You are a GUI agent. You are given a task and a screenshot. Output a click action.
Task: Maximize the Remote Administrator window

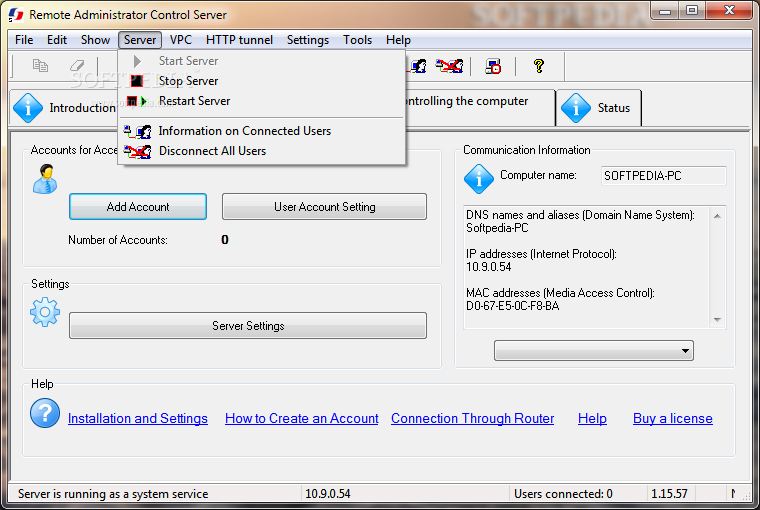pos(692,11)
